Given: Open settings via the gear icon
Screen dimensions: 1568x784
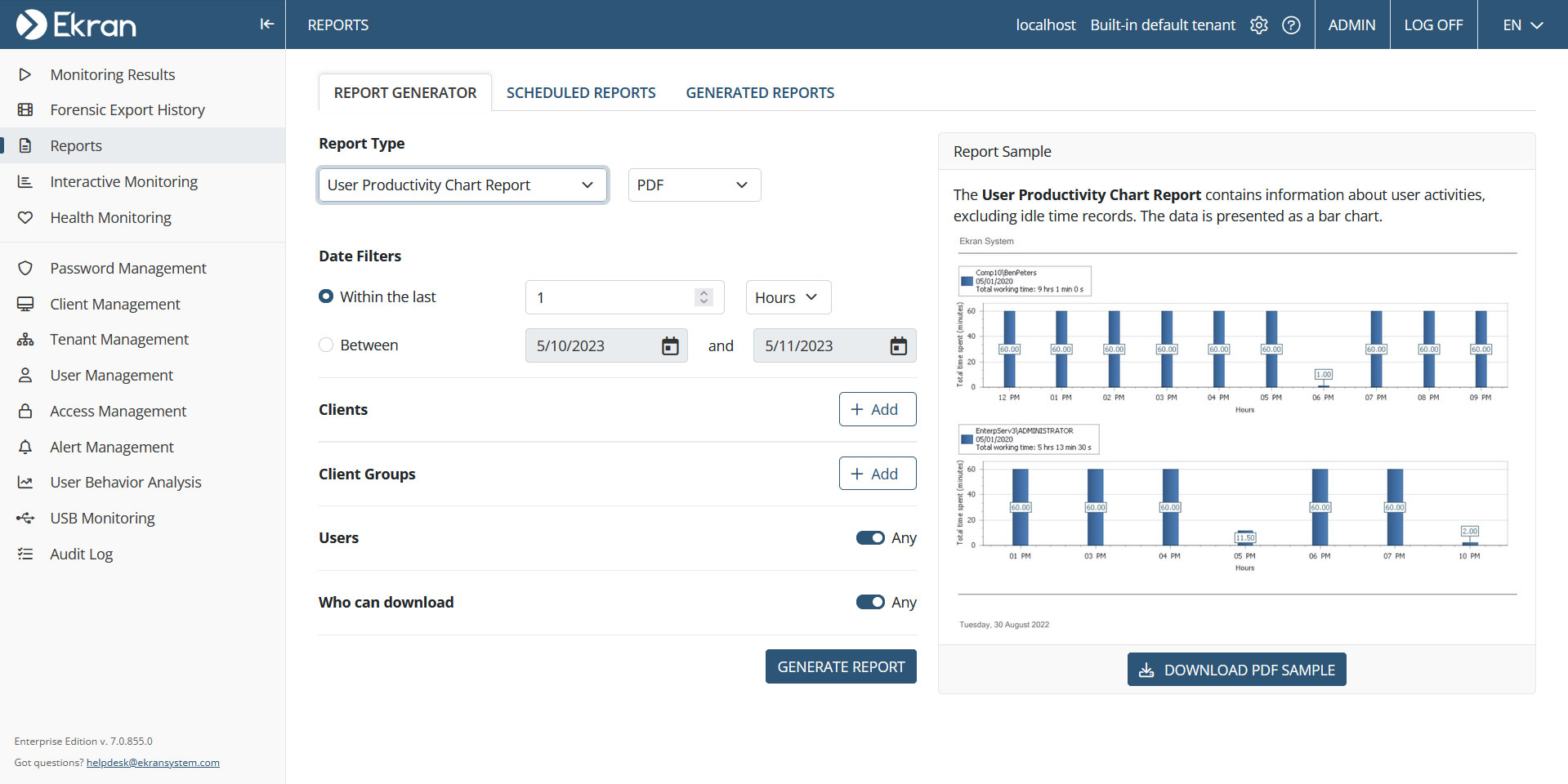Looking at the screenshot, I should click(1259, 24).
